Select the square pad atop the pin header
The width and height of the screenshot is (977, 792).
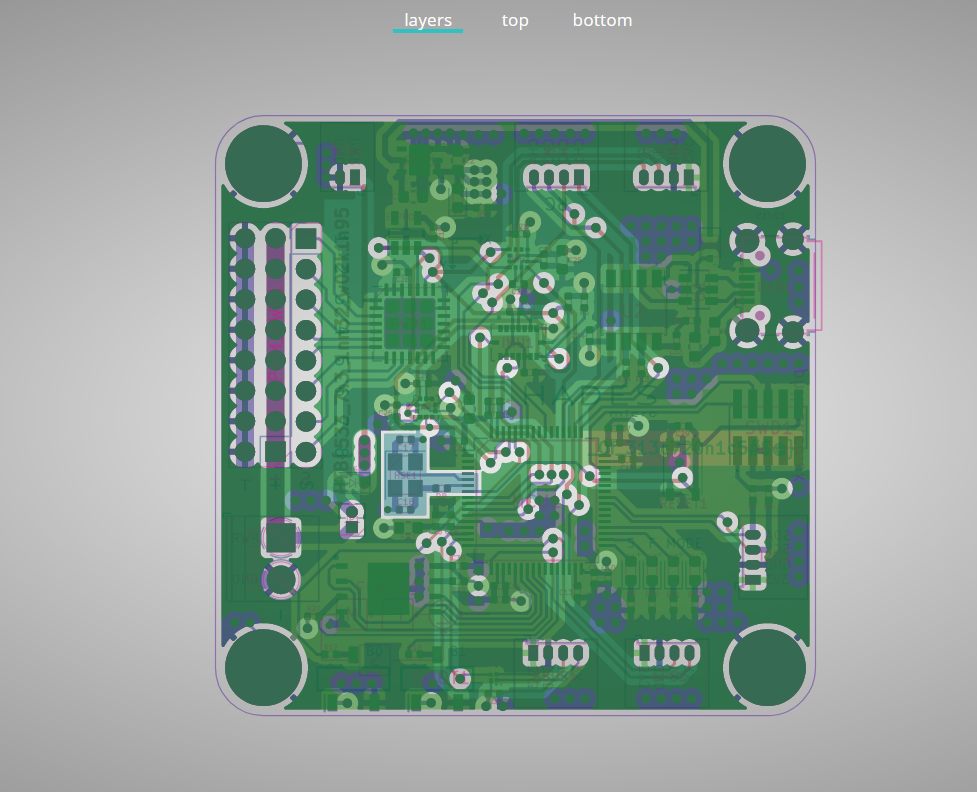(306, 238)
